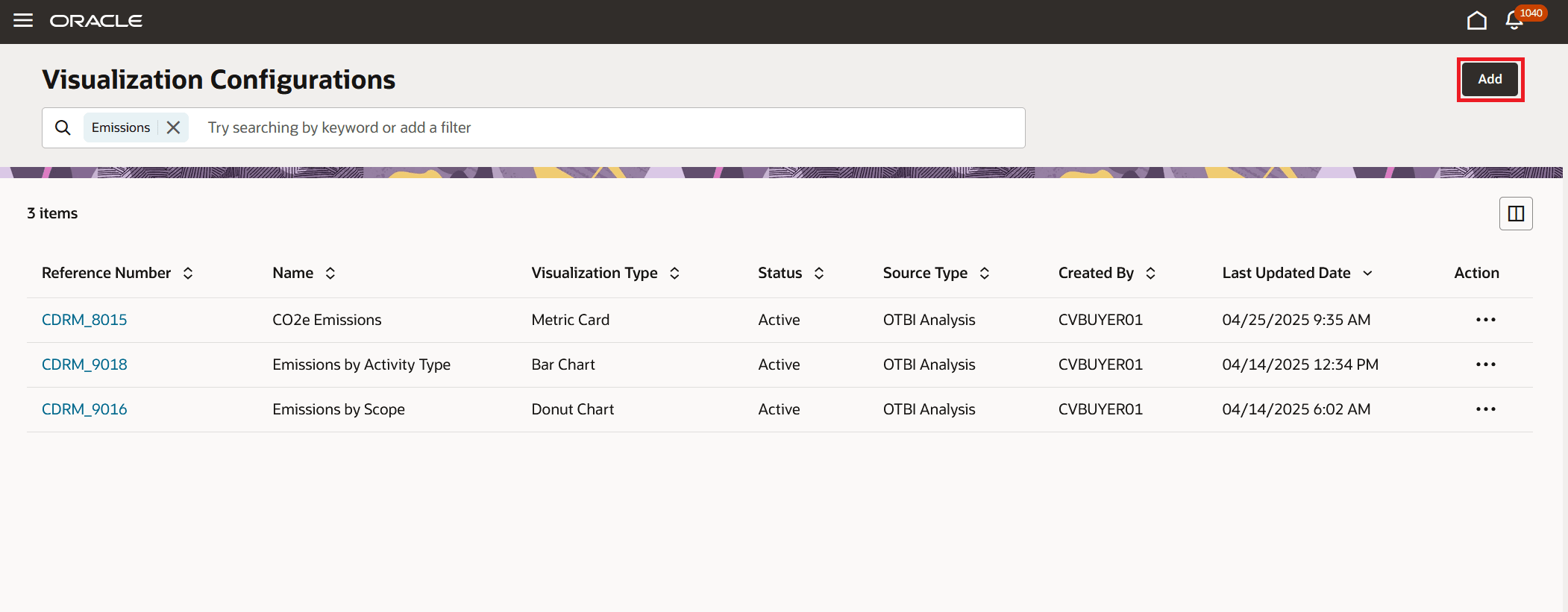
Task: Sort by Reference Number column
Action: (x=188, y=274)
